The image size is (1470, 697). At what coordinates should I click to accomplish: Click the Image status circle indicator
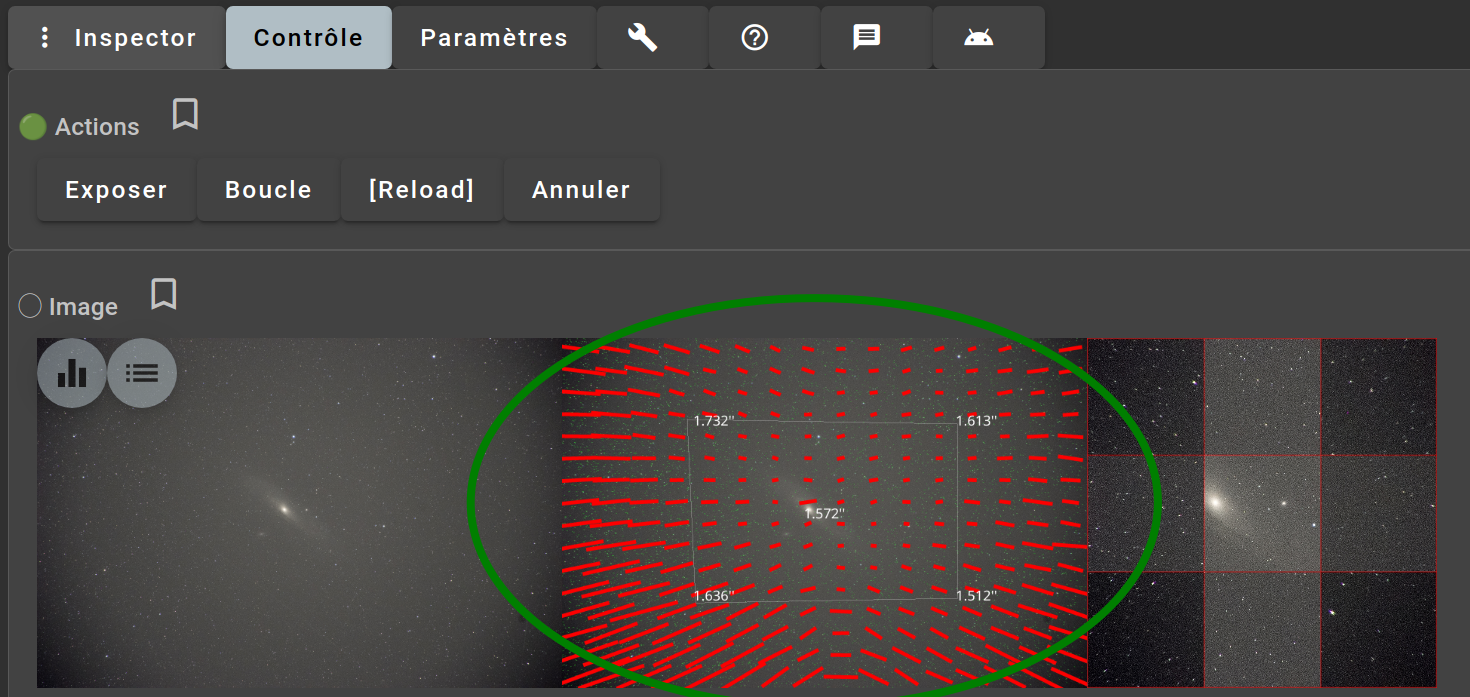(x=30, y=306)
